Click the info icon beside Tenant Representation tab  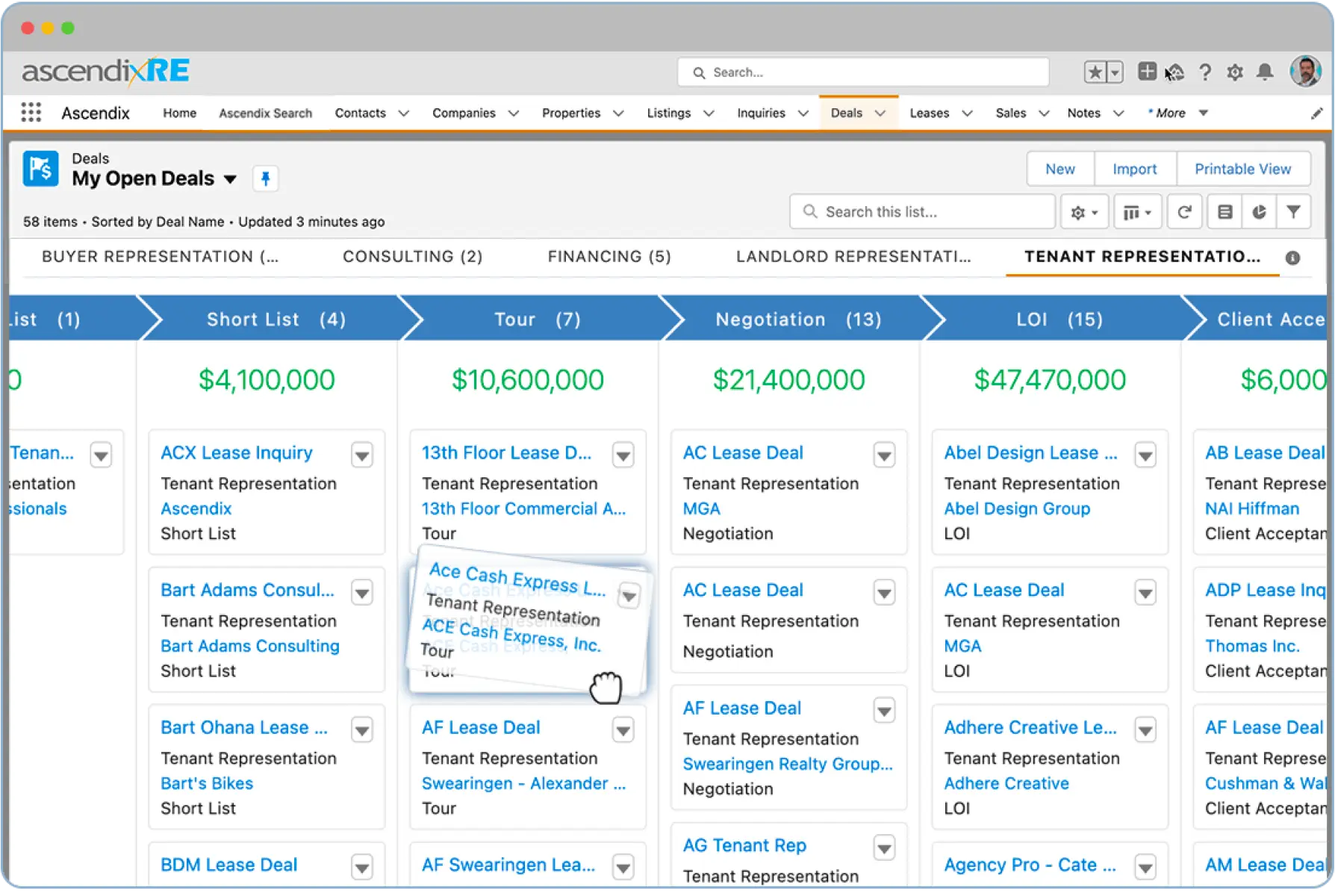[1293, 258]
